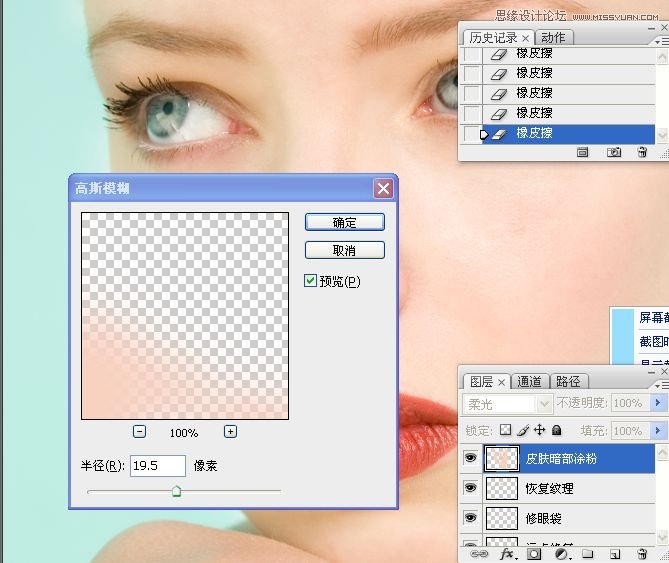This screenshot has width=669, height=563.
Task: Select the 修眼袋 layer thumbnail
Action: tap(502, 518)
